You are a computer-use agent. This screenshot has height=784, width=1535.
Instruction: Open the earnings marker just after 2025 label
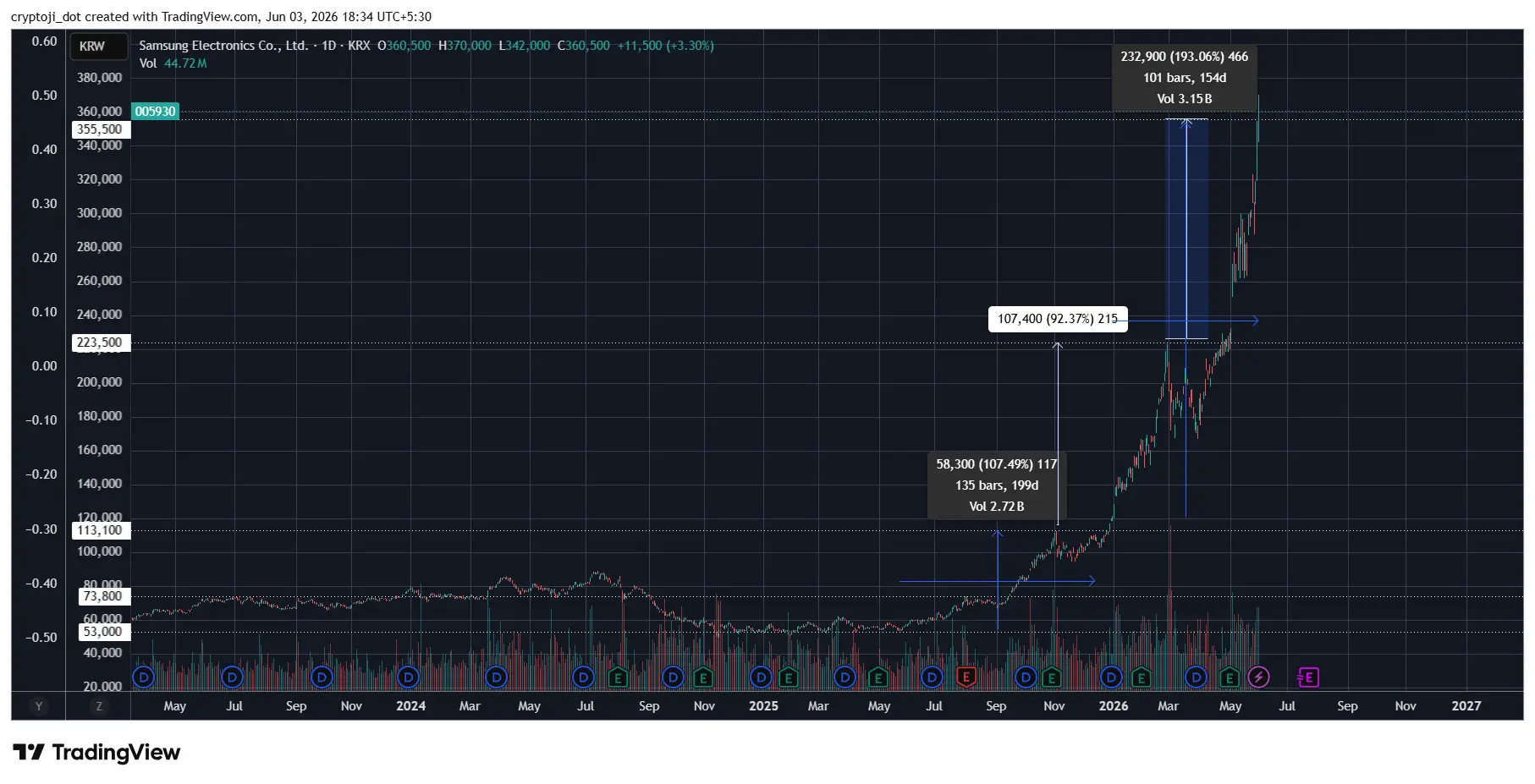coord(789,677)
